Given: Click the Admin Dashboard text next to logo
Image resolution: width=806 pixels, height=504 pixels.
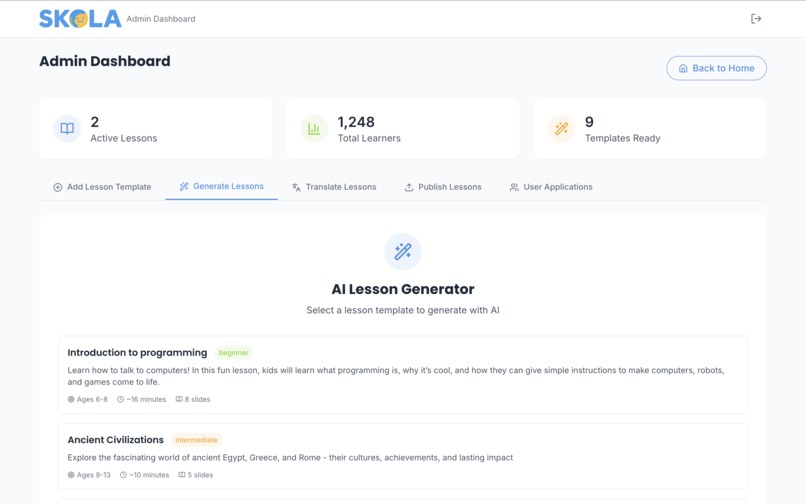Looking at the screenshot, I should 161,19.
